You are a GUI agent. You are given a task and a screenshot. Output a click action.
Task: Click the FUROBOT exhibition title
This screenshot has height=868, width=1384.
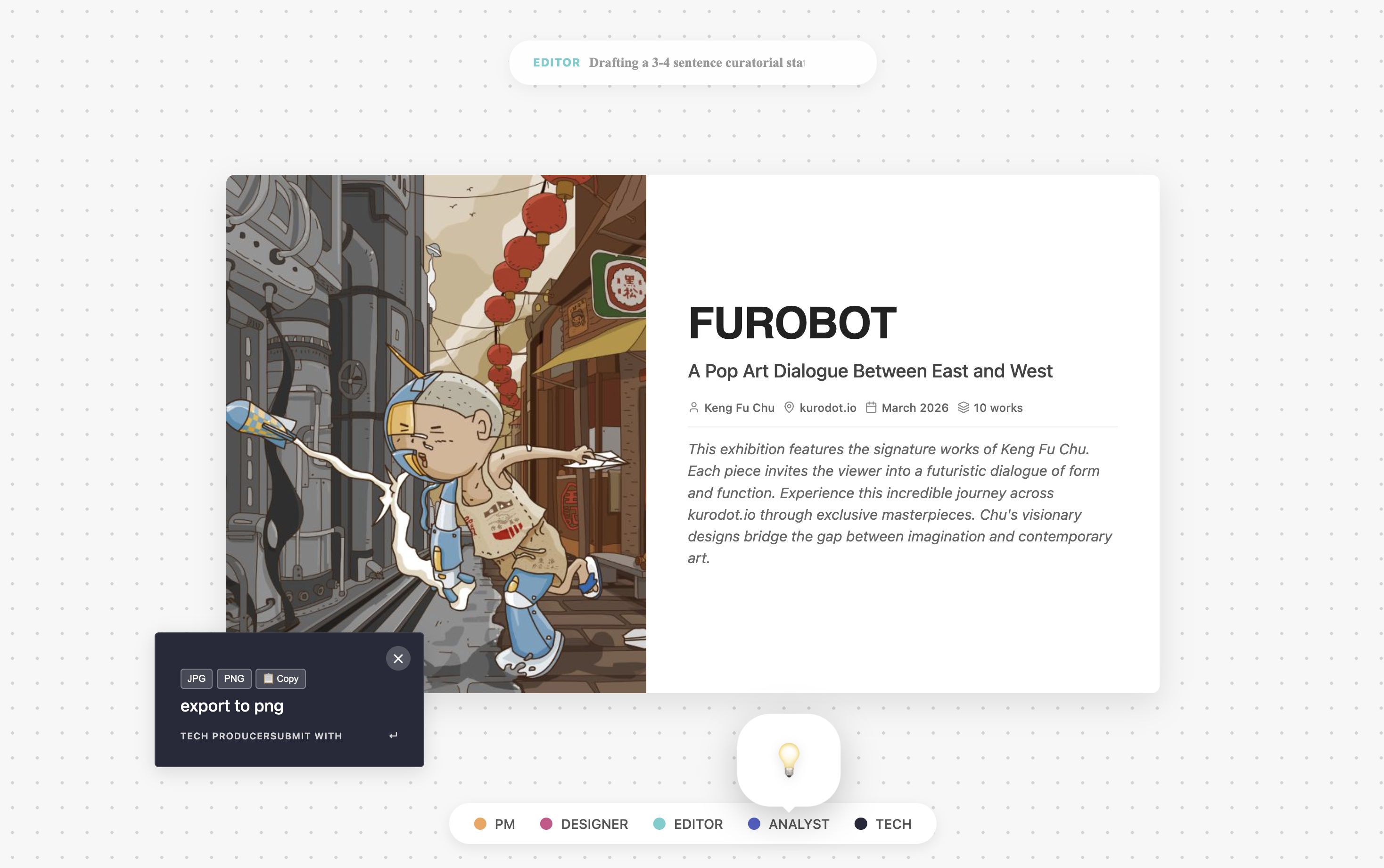pyautogui.click(x=792, y=323)
